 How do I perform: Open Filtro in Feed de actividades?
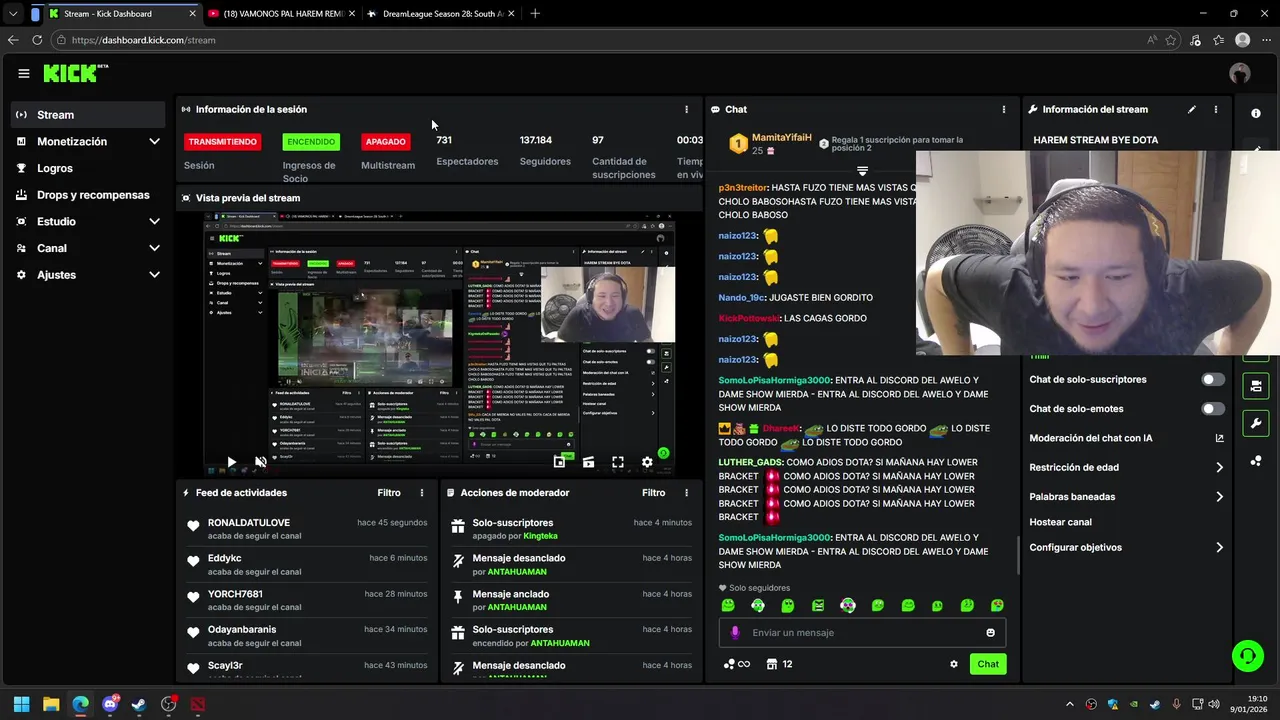389,493
